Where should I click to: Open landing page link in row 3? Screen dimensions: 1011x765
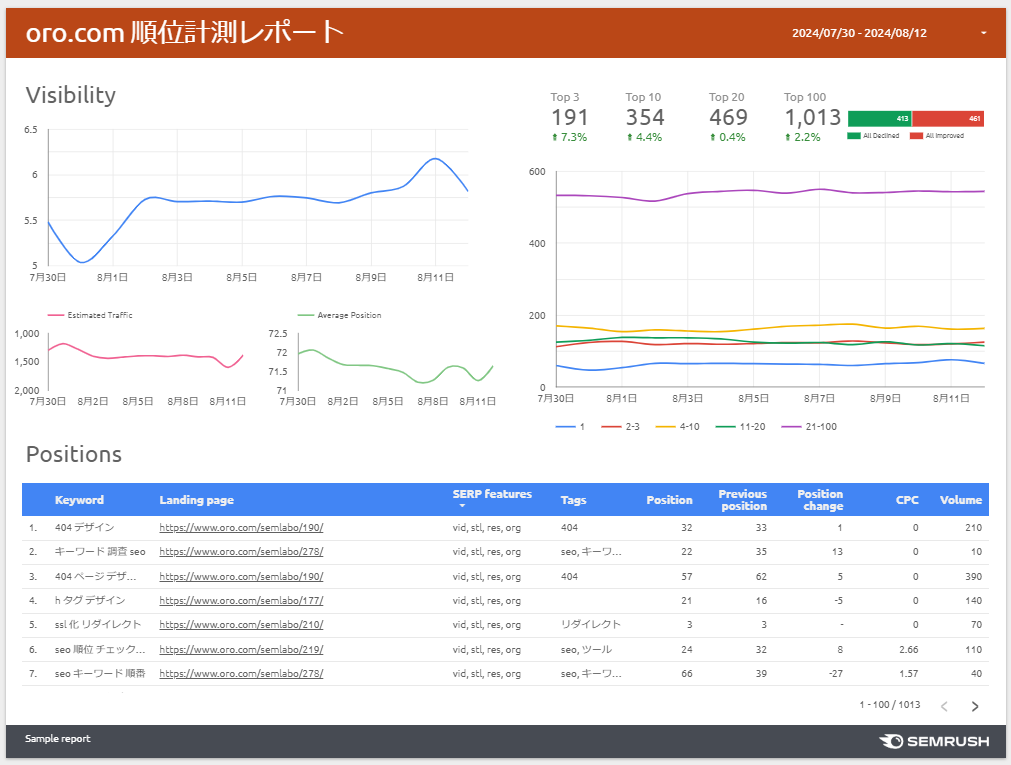[x=241, y=577]
